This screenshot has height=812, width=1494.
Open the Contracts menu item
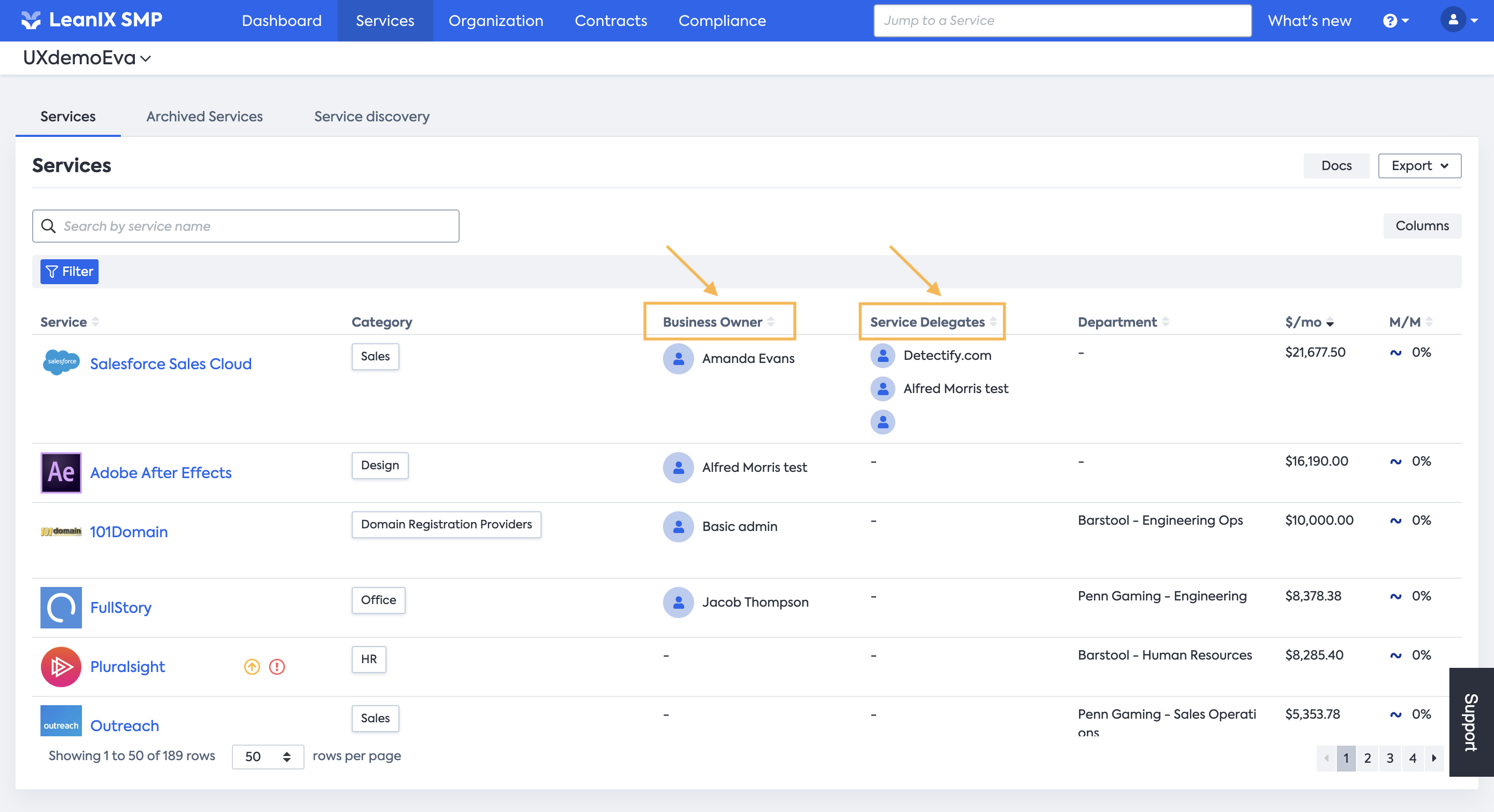[610, 21]
